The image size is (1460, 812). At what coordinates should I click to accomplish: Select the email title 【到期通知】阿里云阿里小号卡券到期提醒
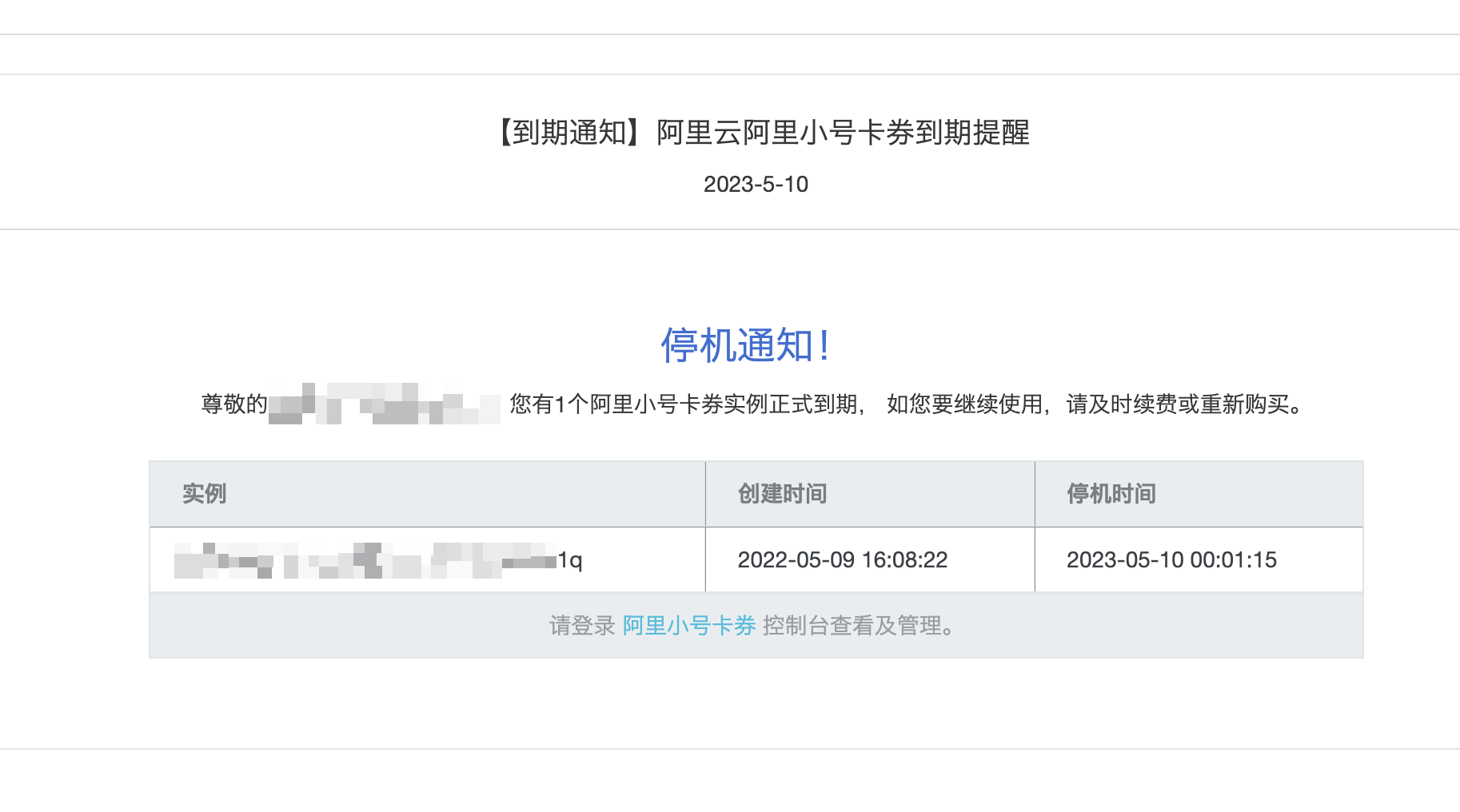click(760, 133)
